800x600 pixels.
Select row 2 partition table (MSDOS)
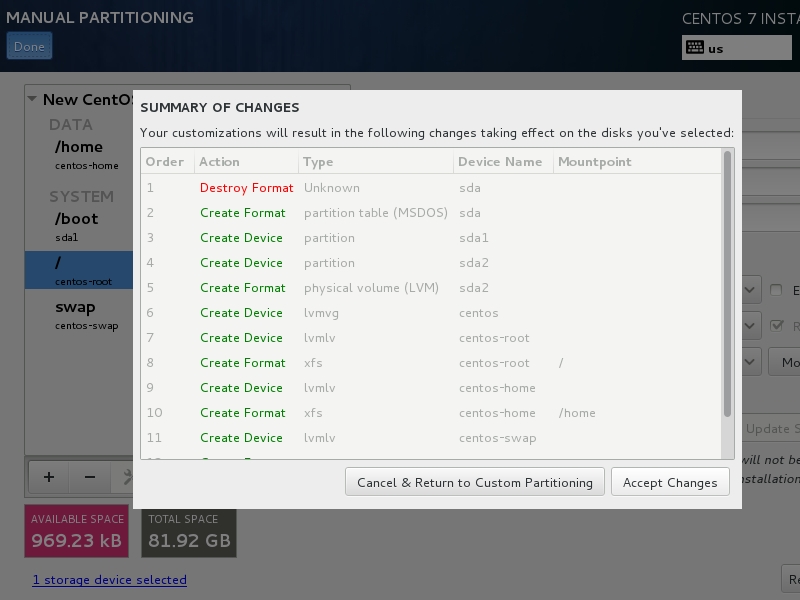pos(431,213)
